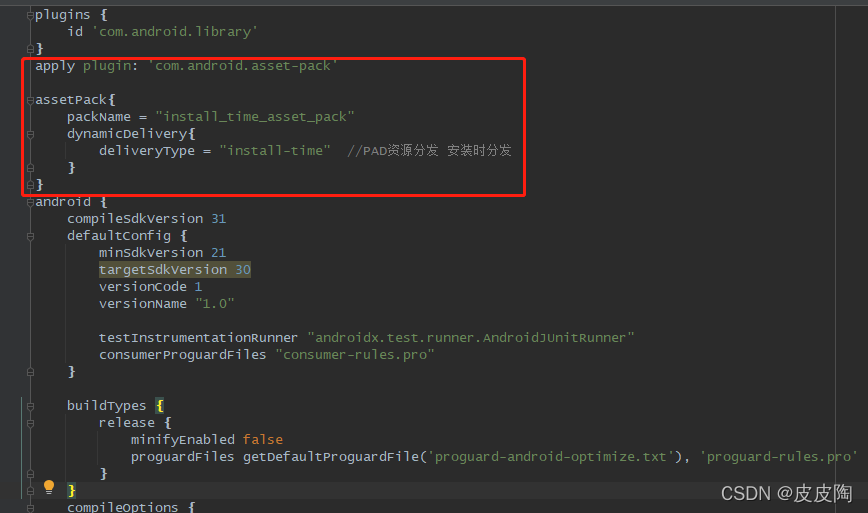The width and height of the screenshot is (868, 513).
Task: Click the "androidx.test.runner.AndroidJUnitRunner" string
Action: pos(471,338)
